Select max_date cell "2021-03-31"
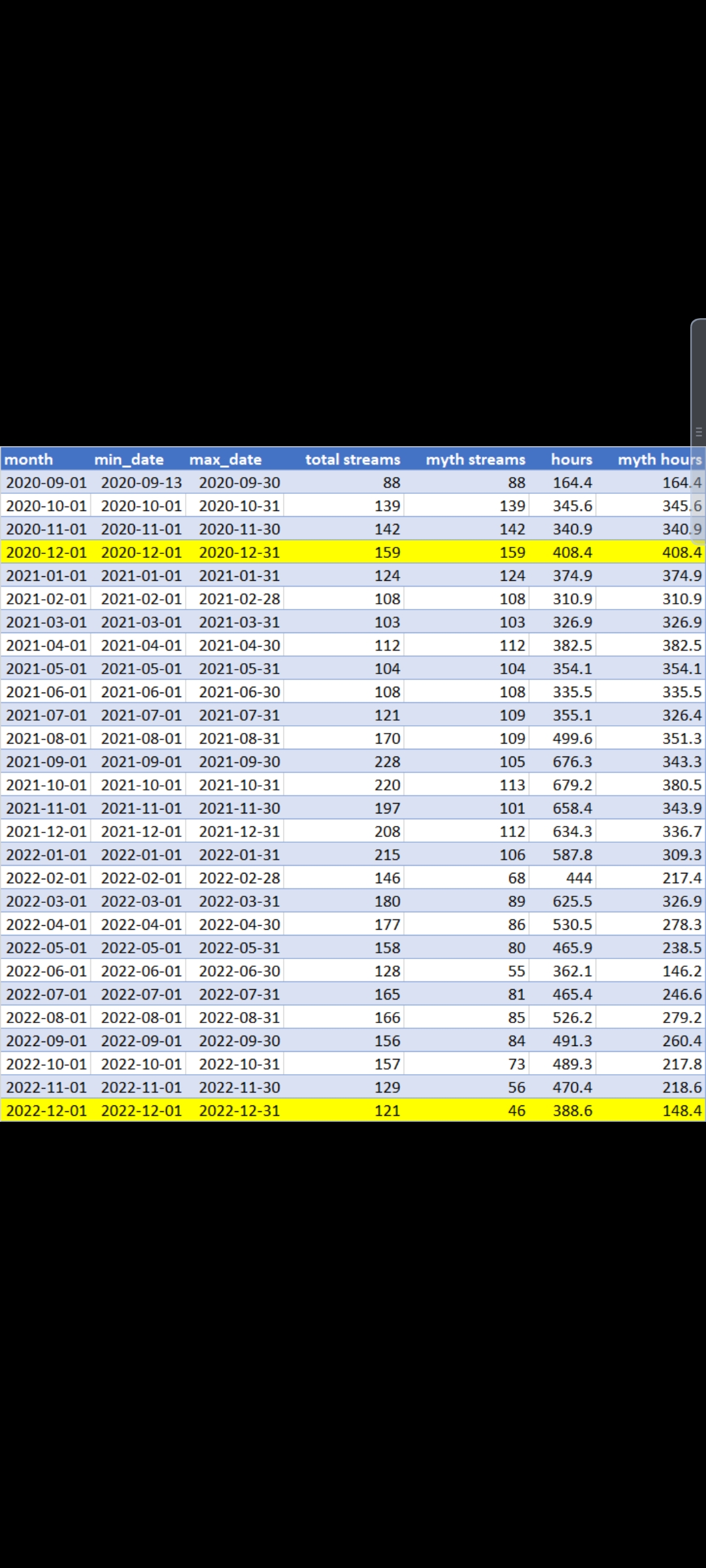 [239, 622]
